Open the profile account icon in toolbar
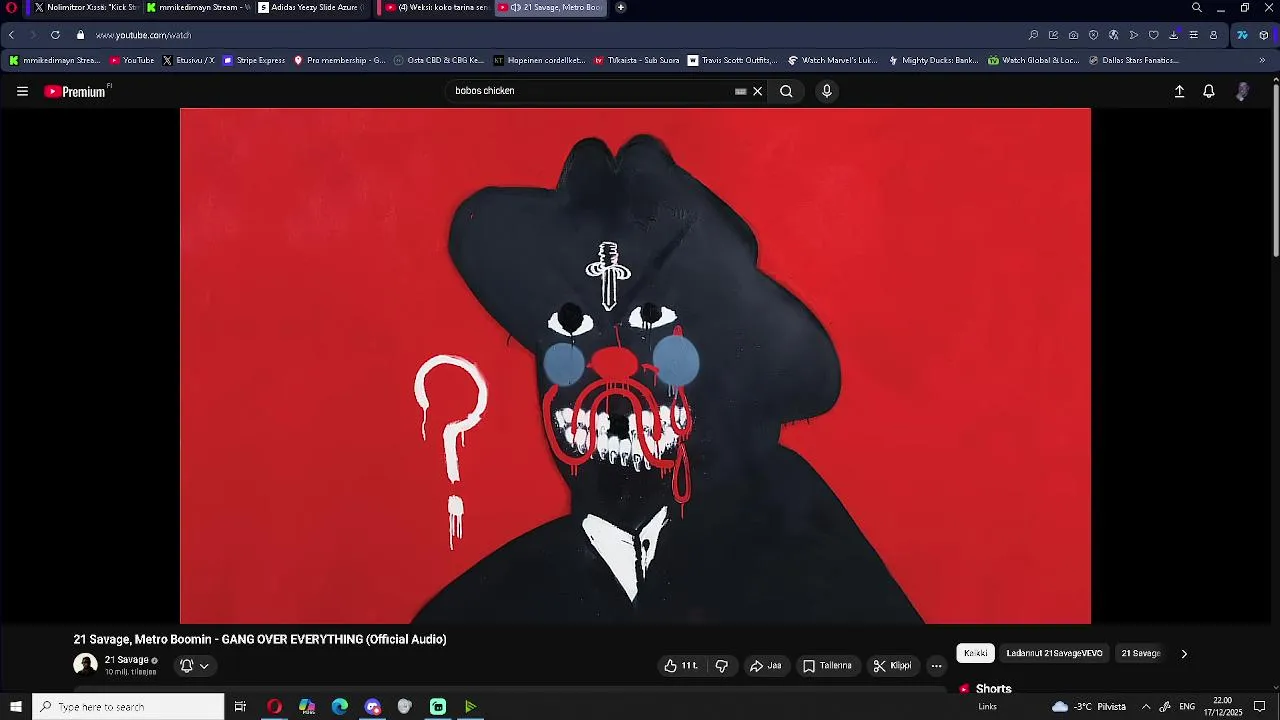The image size is (1280, 720). click(x=1213, y=35)
